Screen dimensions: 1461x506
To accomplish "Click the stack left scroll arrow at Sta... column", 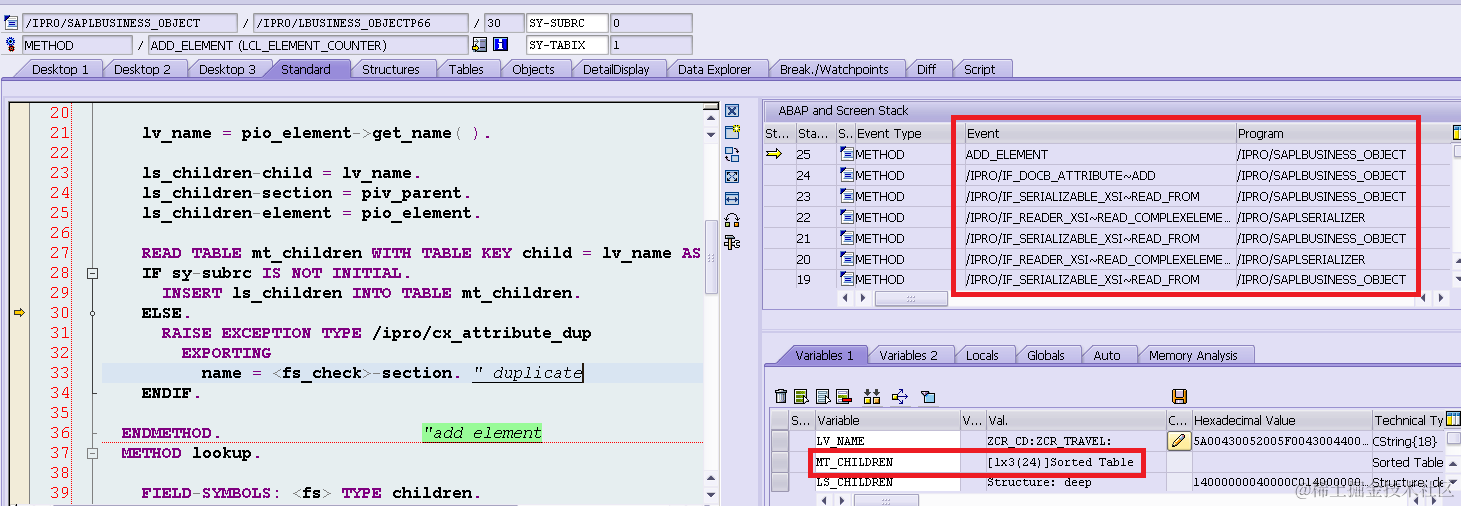I will (x=844, y=298).
